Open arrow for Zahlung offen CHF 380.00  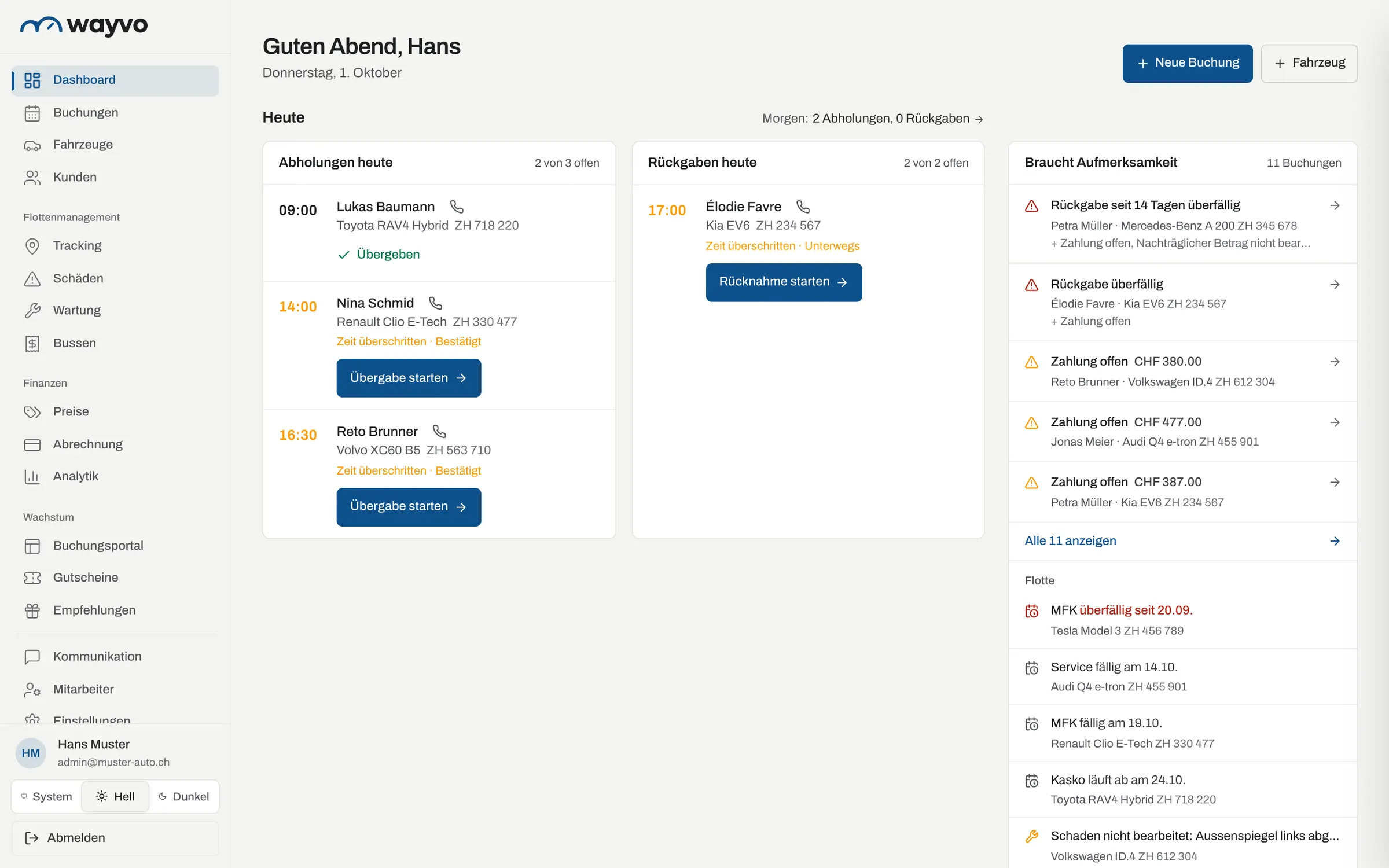pyautogui.click(x=1335, y=362)
